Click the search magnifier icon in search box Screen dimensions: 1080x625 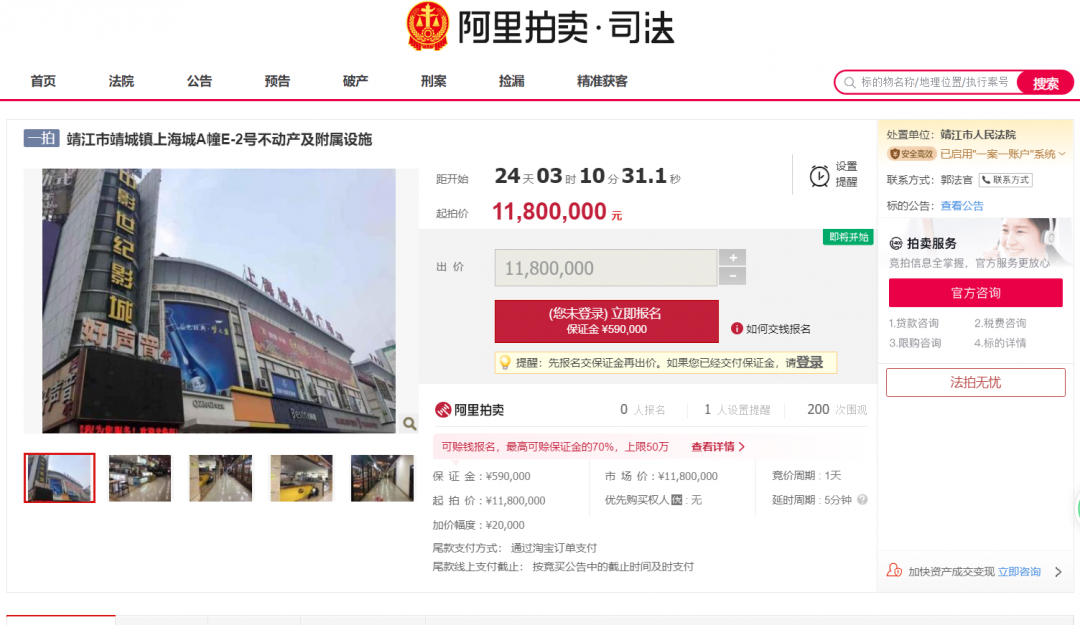[850, 83]
